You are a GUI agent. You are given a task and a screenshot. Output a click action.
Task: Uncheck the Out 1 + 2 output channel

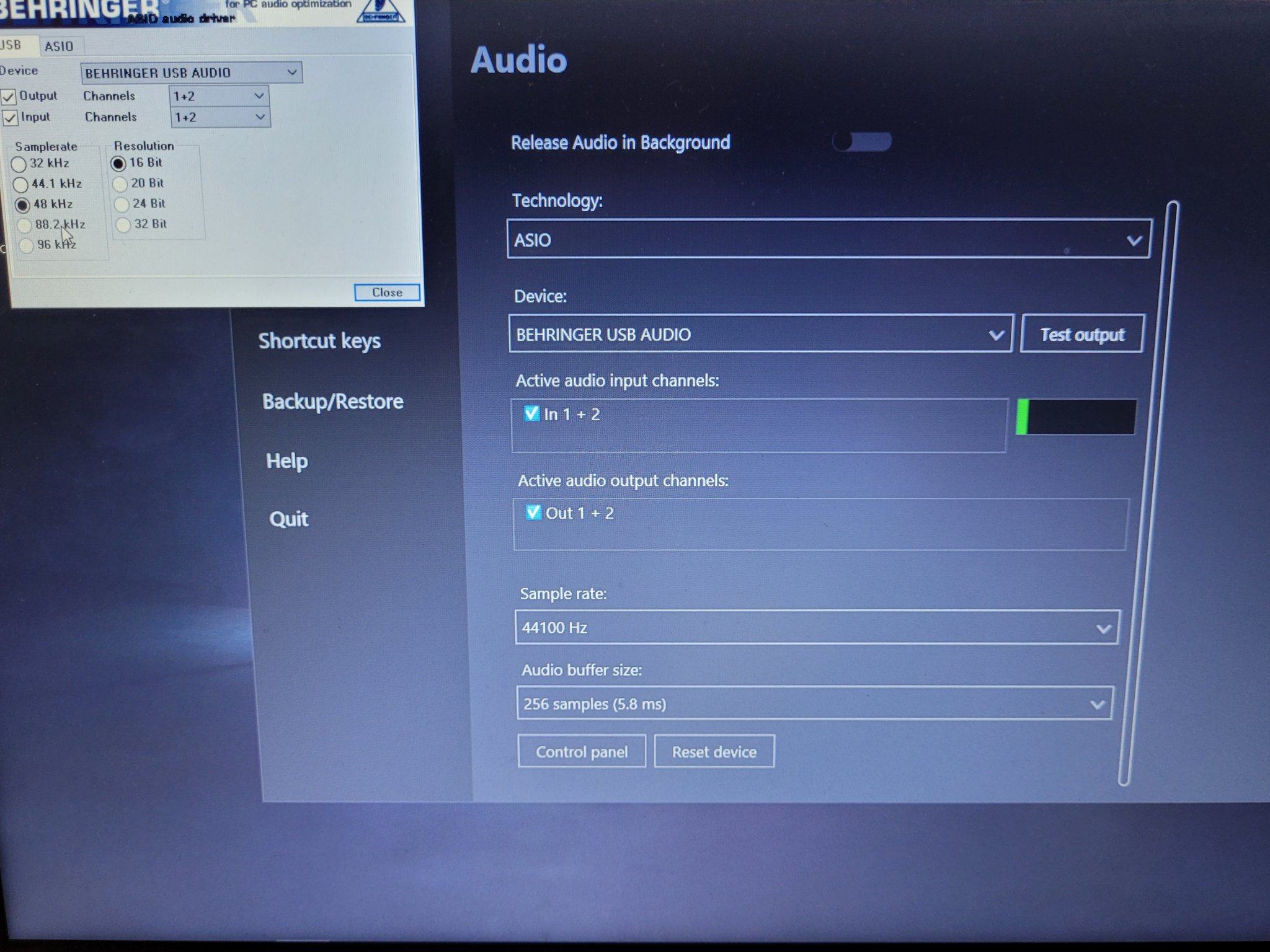[x=533, y=513]
